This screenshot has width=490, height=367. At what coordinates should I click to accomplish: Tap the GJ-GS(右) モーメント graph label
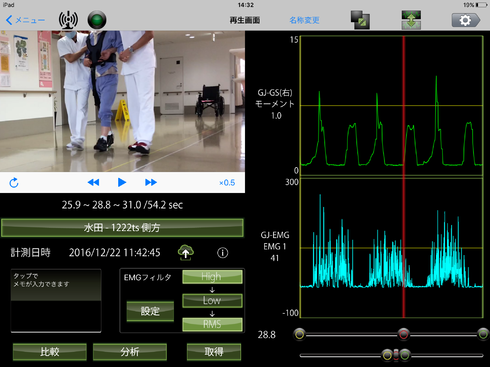[275, 104]
